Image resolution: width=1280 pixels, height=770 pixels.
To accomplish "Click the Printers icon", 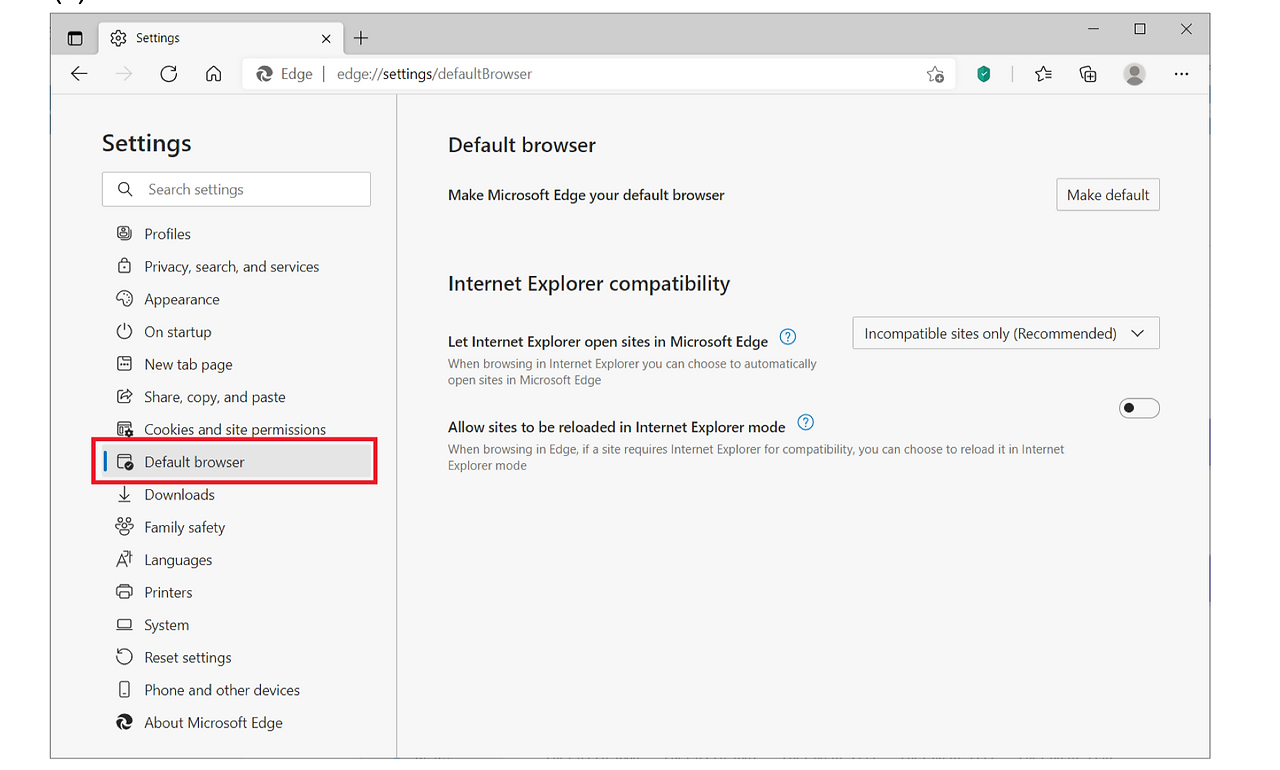I will pyautogui.click(x=124, y=592).
